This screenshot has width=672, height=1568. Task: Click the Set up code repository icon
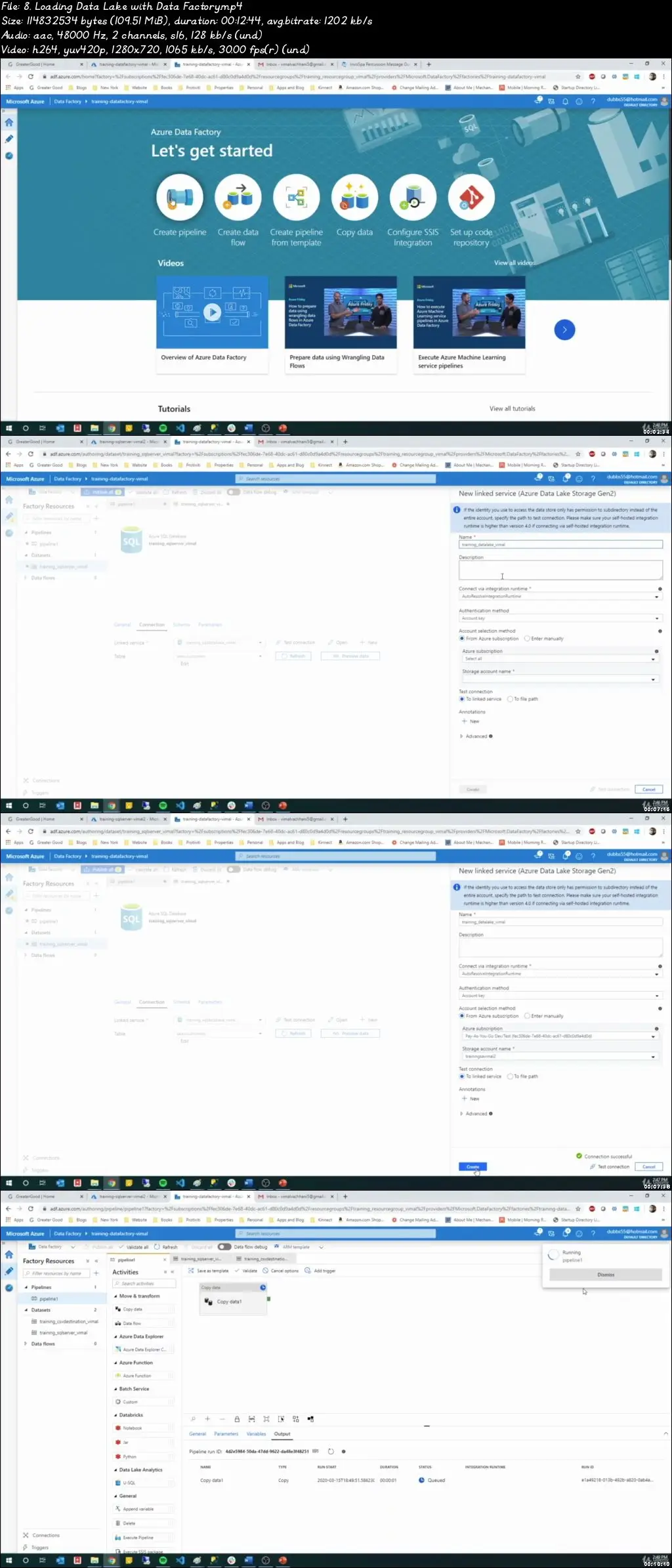[471, 197]
